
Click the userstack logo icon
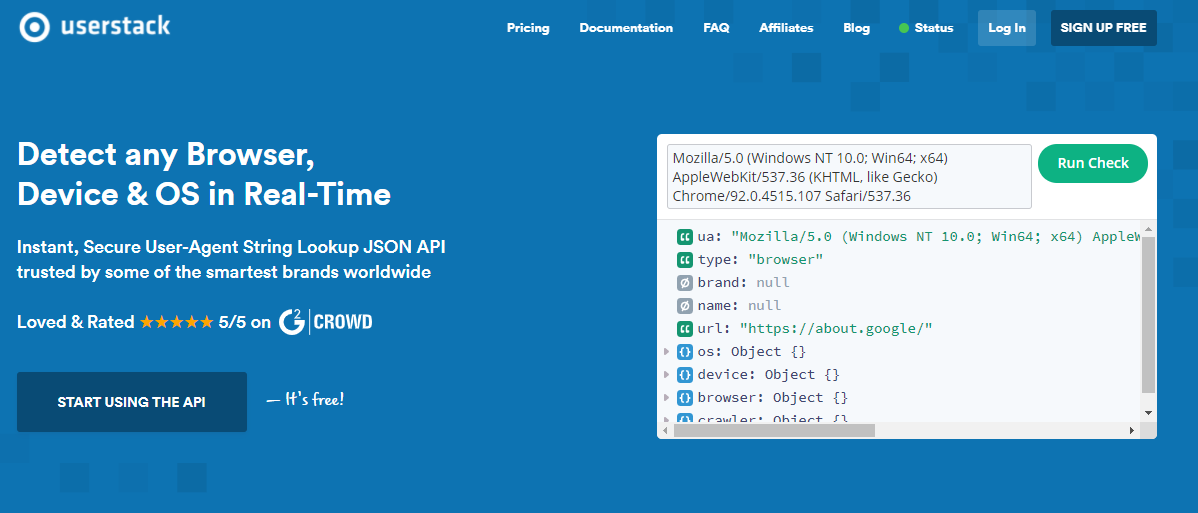point(33,28)
